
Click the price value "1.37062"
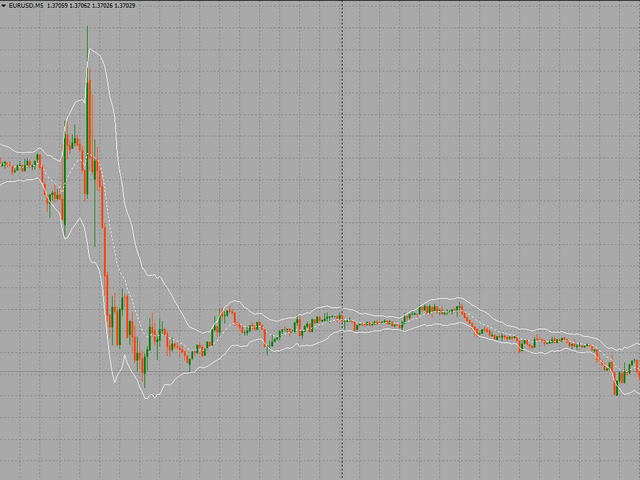point(80,6)
